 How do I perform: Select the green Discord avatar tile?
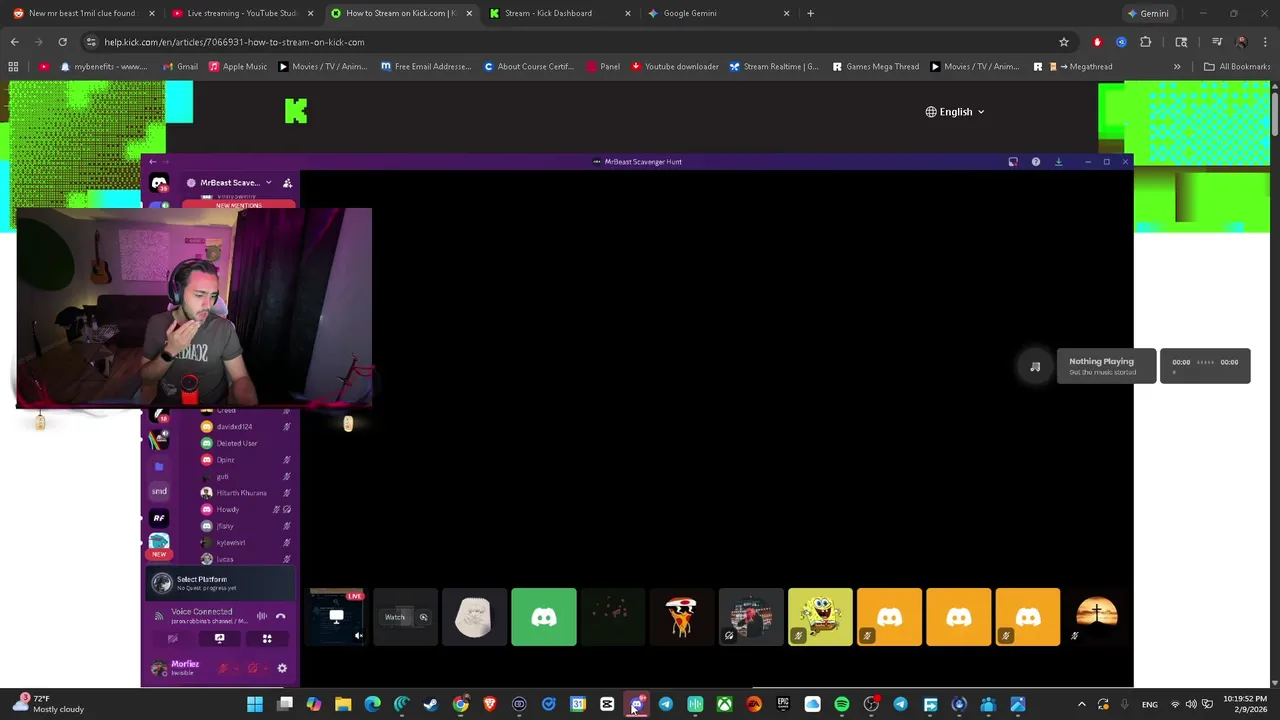click(x=544, y=617)
